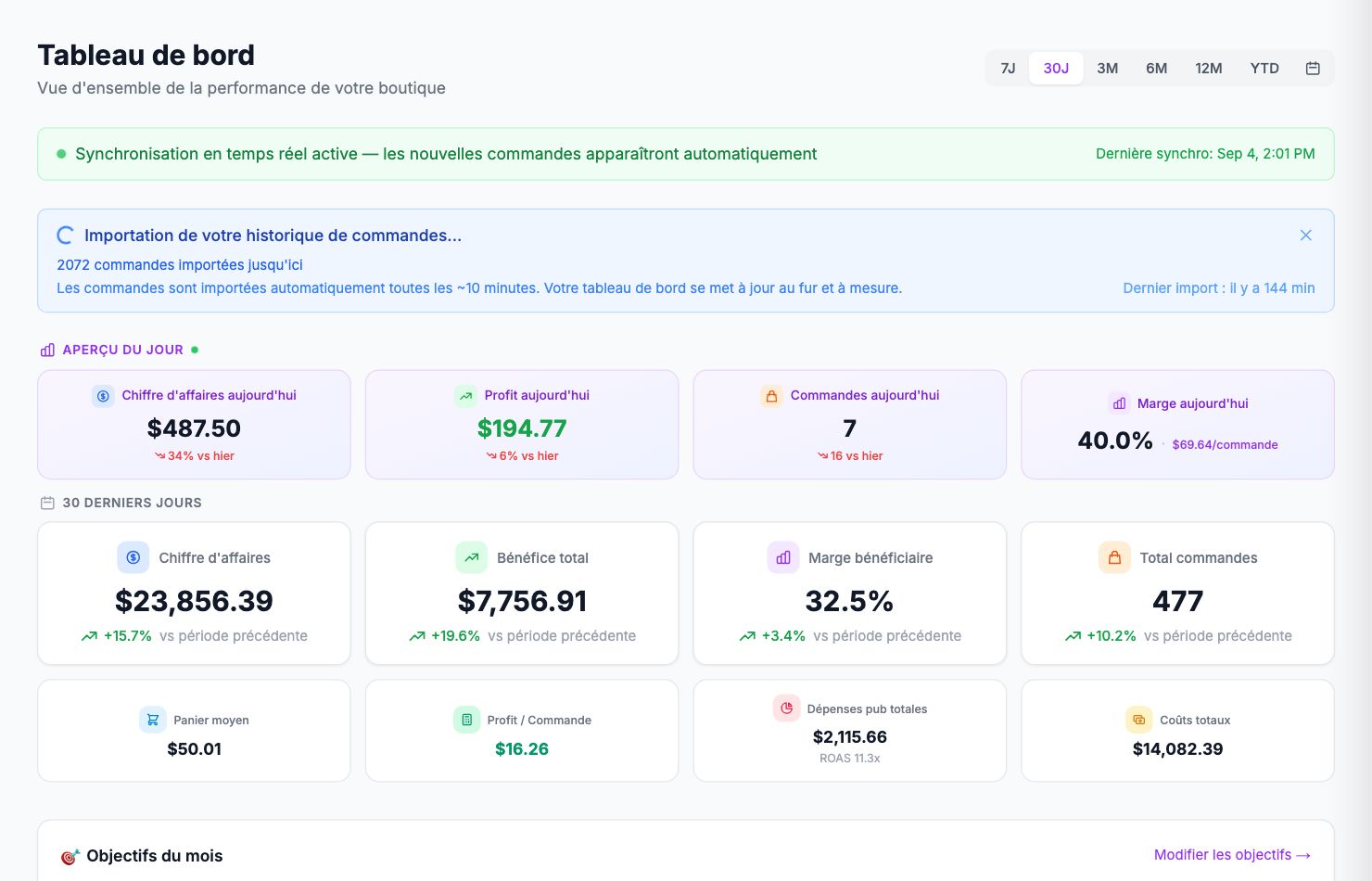Click the pie chart icon beside Dépenses pub totales
Screen dimensions: 1372x881
pyautogui.click(x=787, y=709)
